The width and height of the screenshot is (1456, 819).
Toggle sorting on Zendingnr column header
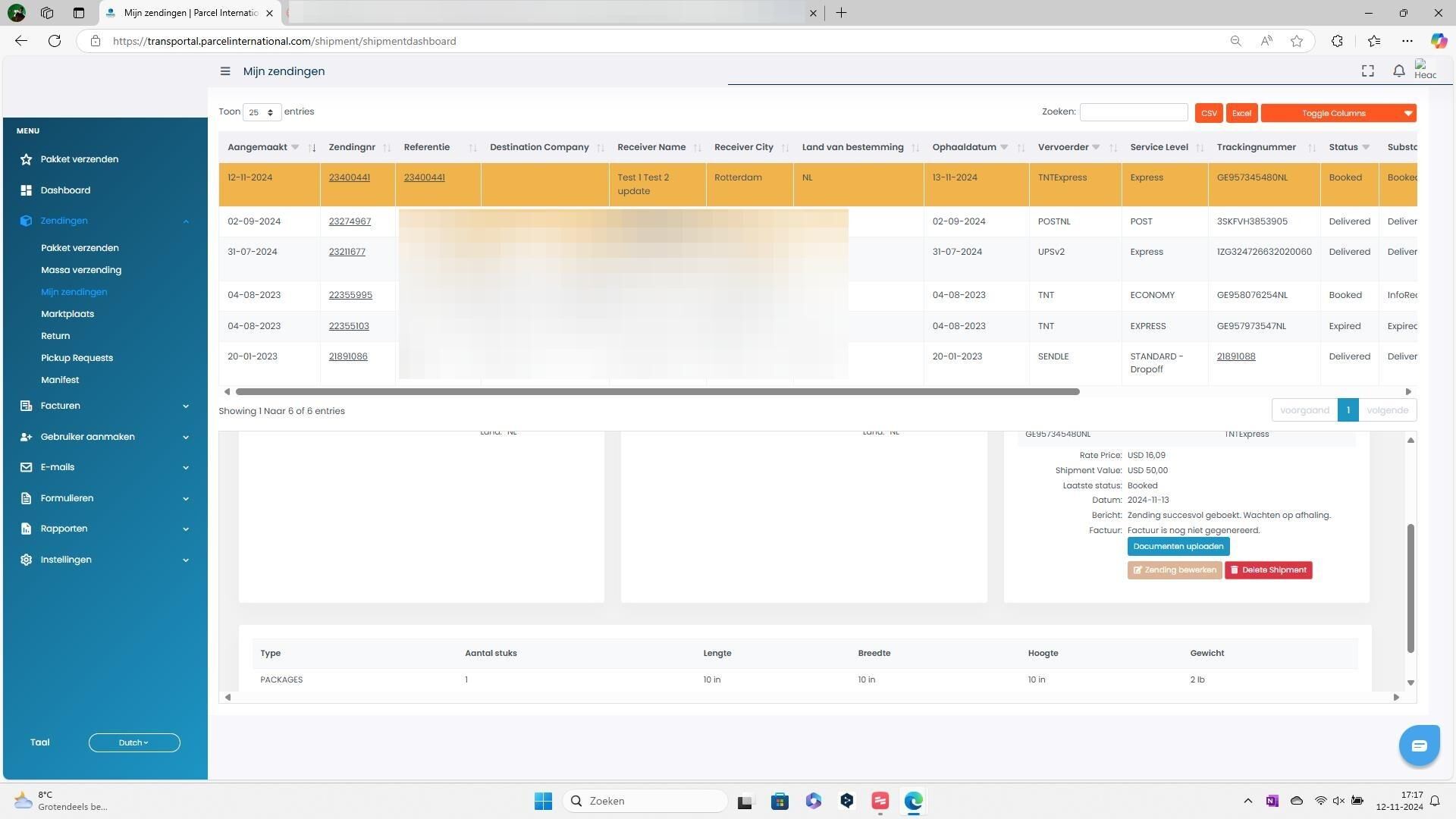click(x=386, y=148)
